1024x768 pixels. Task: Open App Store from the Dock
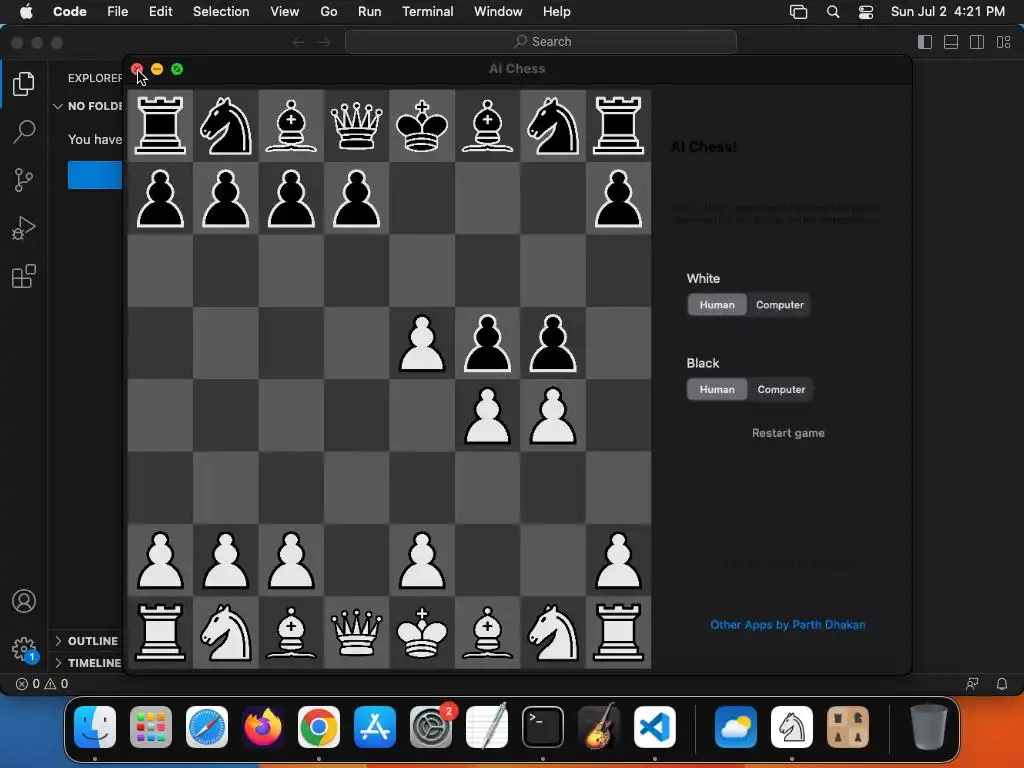tap(375, 727)
